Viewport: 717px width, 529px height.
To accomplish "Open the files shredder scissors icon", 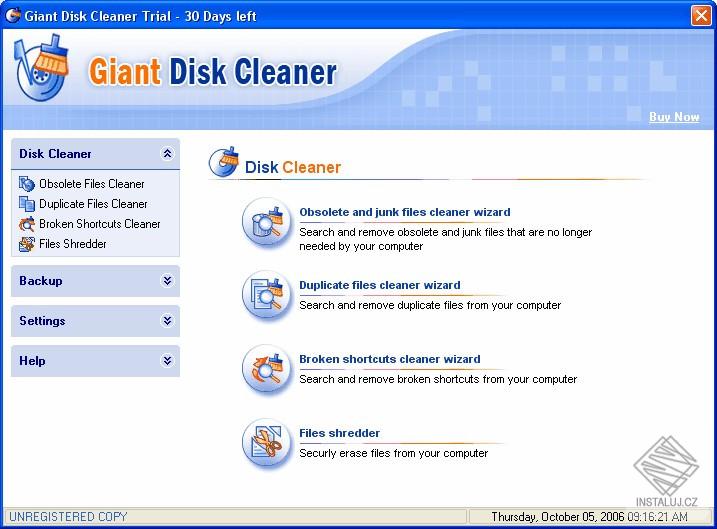I will tap(267, 444).
